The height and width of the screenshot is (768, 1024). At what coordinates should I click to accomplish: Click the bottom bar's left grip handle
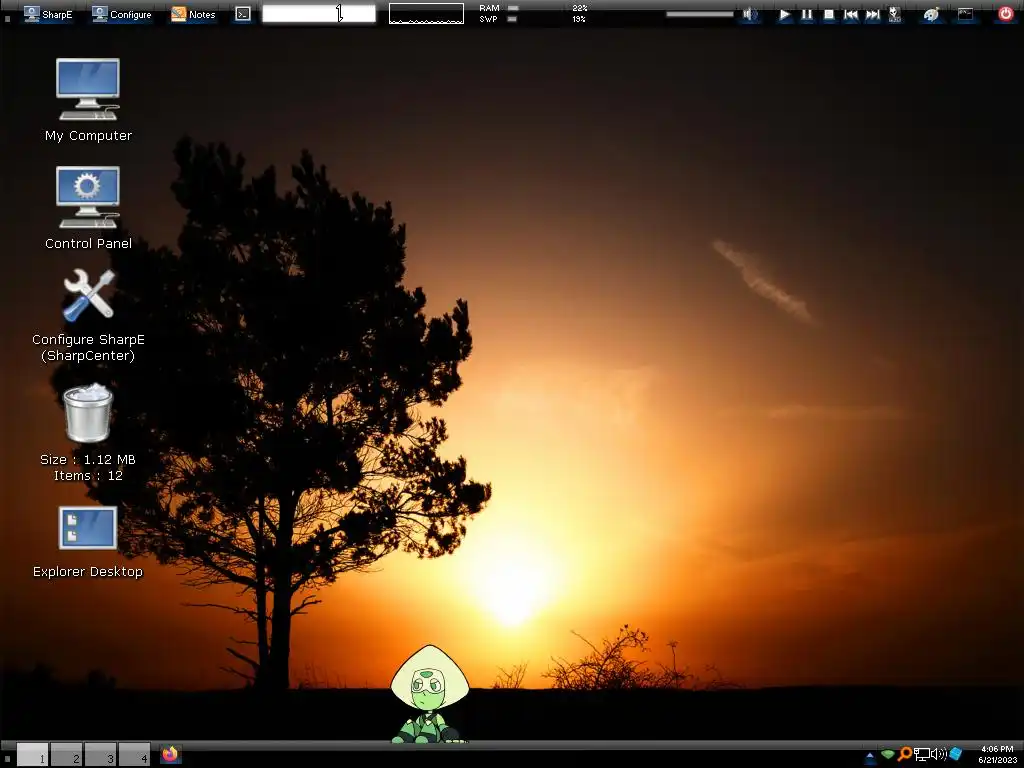click(x=6, y=759)
